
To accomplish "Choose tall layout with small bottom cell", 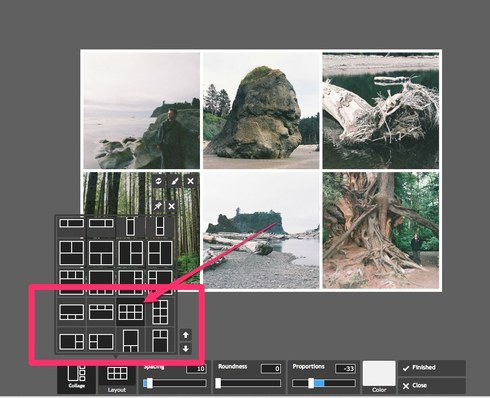I will 160,226.
